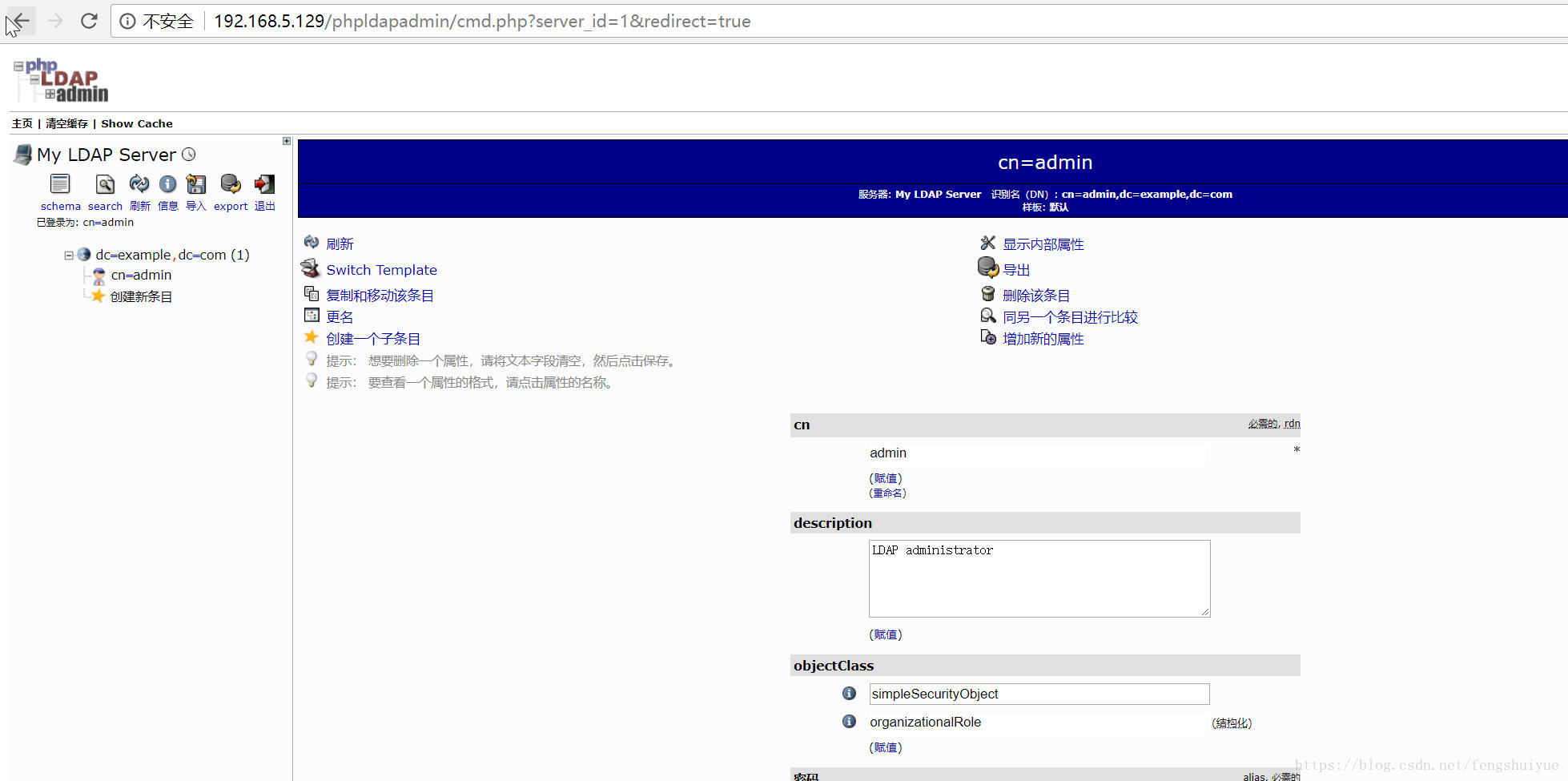Click the 导出 export link

[x=1016, y=270]
